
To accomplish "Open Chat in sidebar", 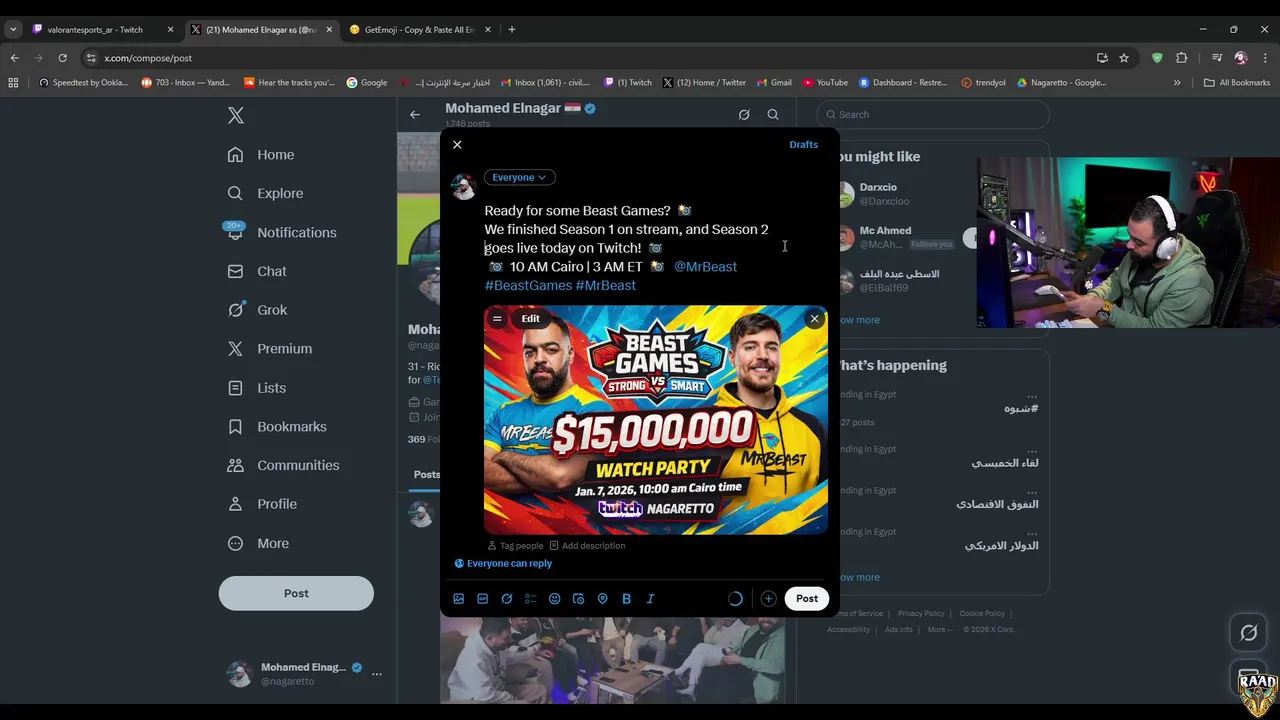I will coord(257,271).
